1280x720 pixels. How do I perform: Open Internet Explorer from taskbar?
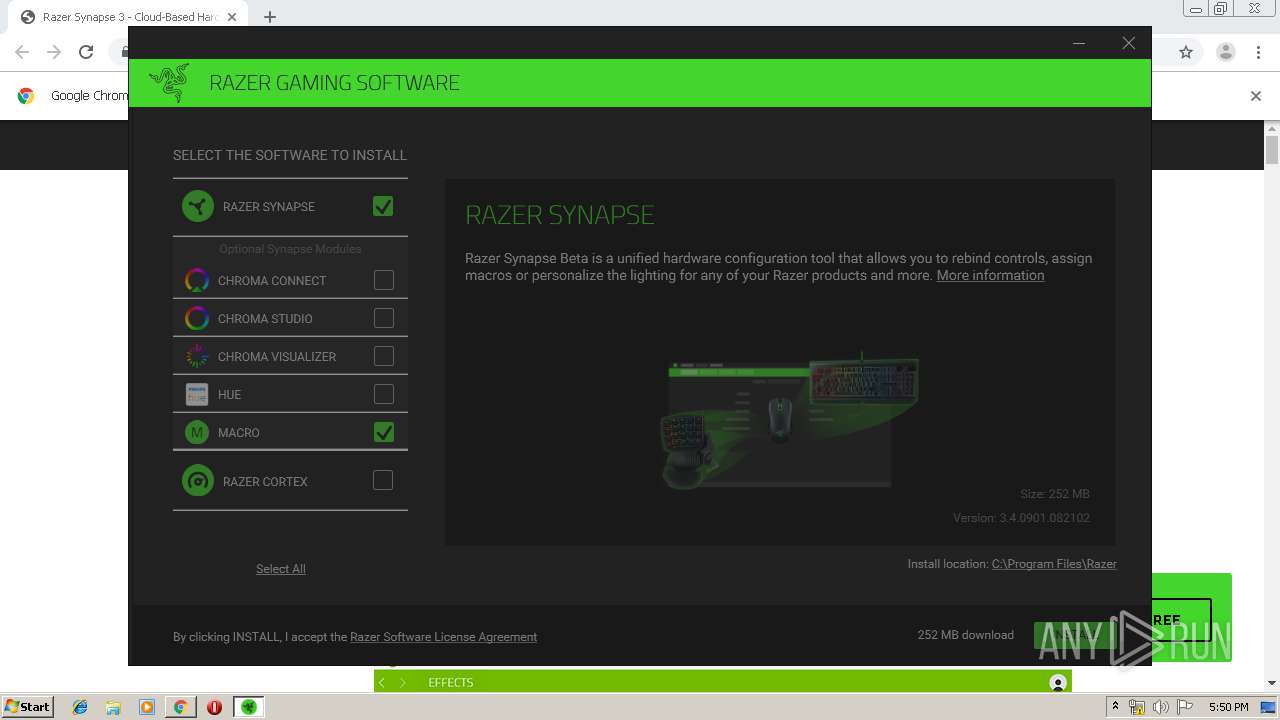(80, 707)
